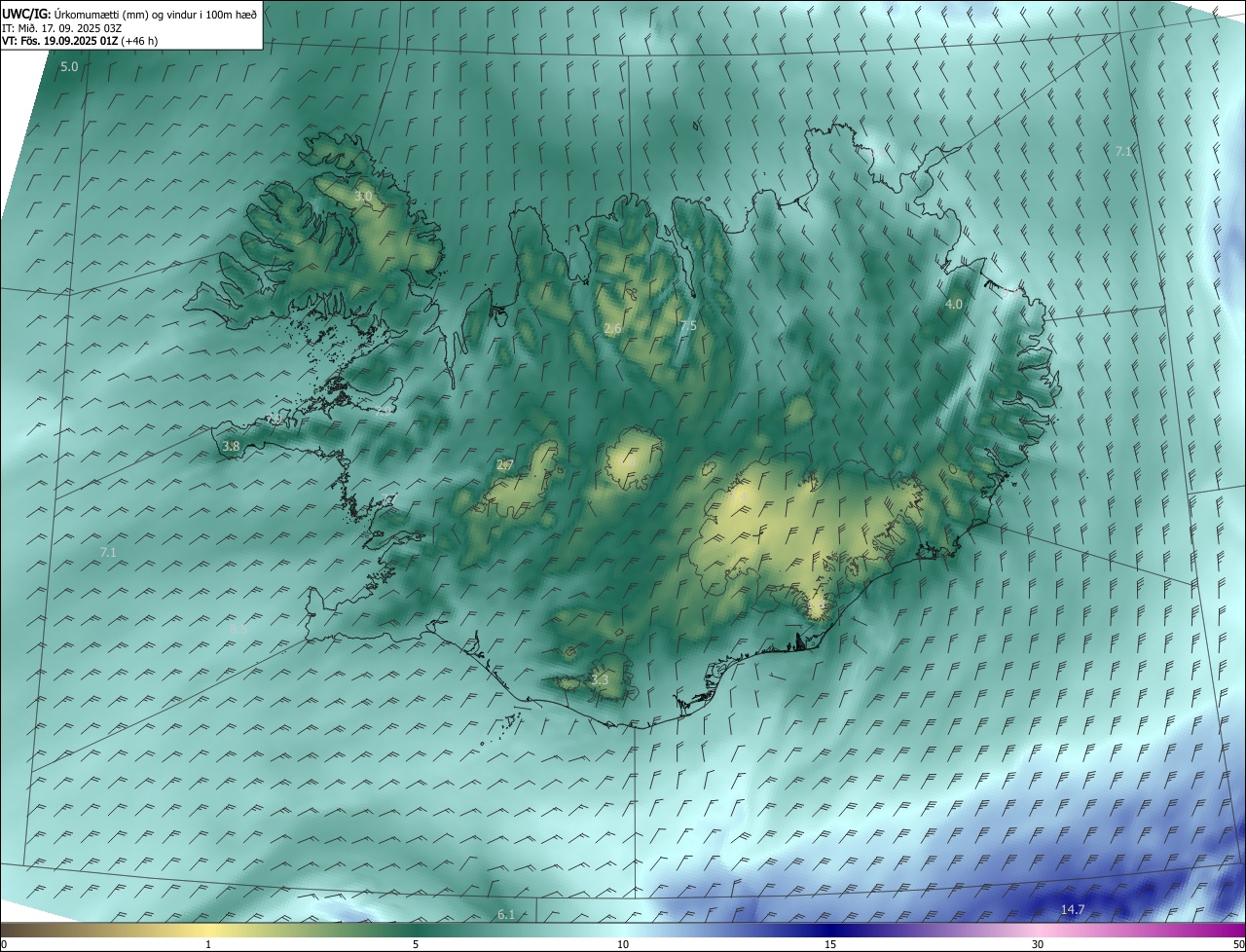Click the 5 tick on color scale
The width and height of the screenshot is (1246, 952).
[416, 944]
